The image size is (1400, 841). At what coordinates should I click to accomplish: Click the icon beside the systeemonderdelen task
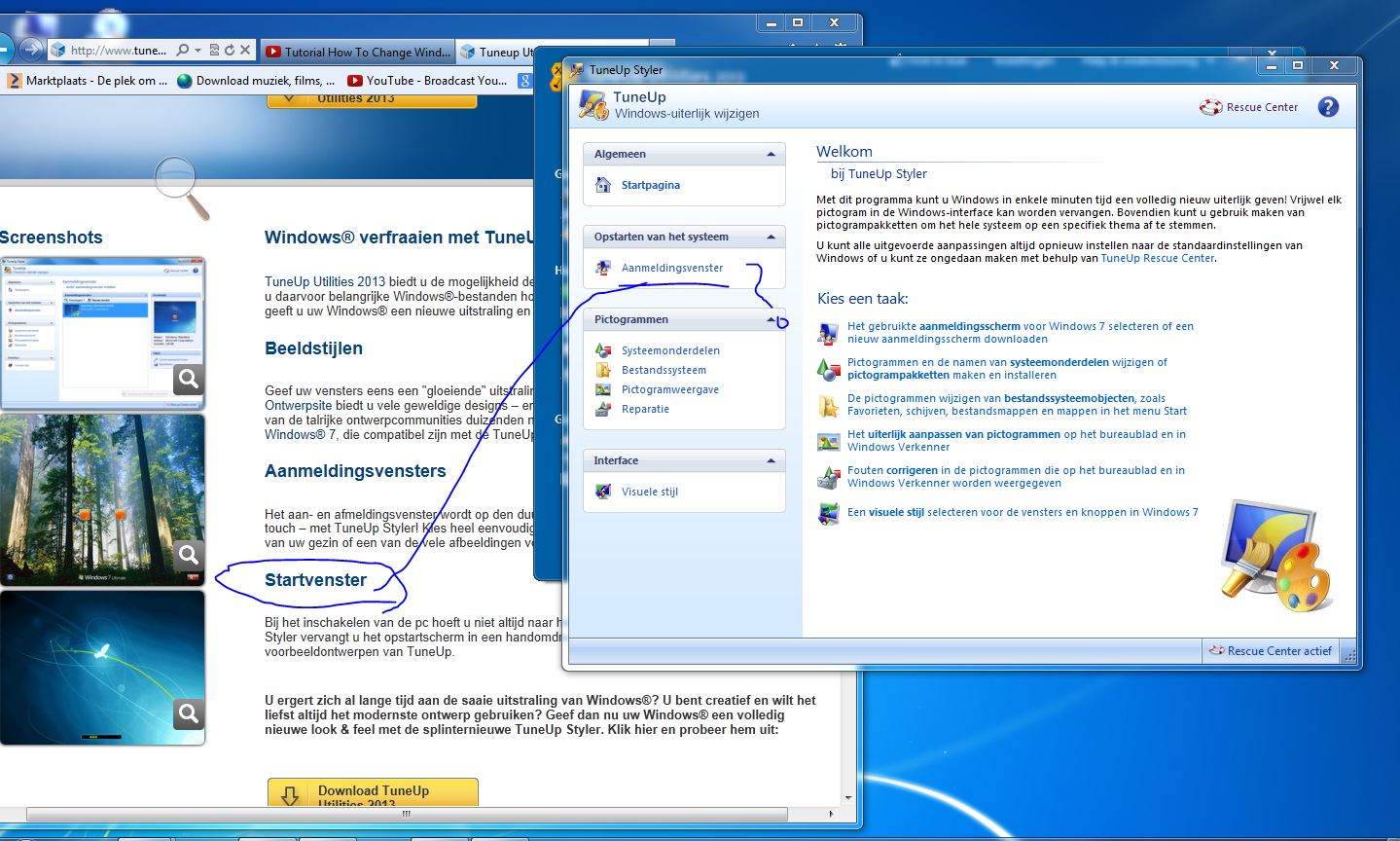828,369
